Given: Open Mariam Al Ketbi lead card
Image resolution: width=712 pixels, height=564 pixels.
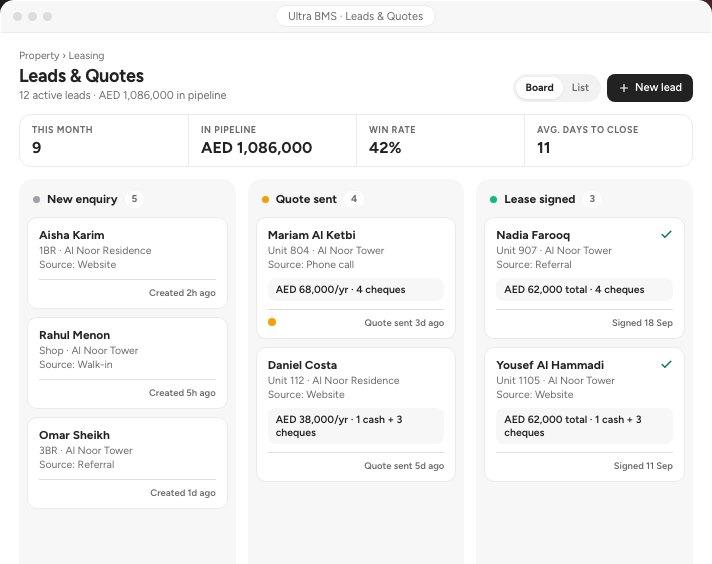Looking at the screenshot, I should click(x=356, y=278).
